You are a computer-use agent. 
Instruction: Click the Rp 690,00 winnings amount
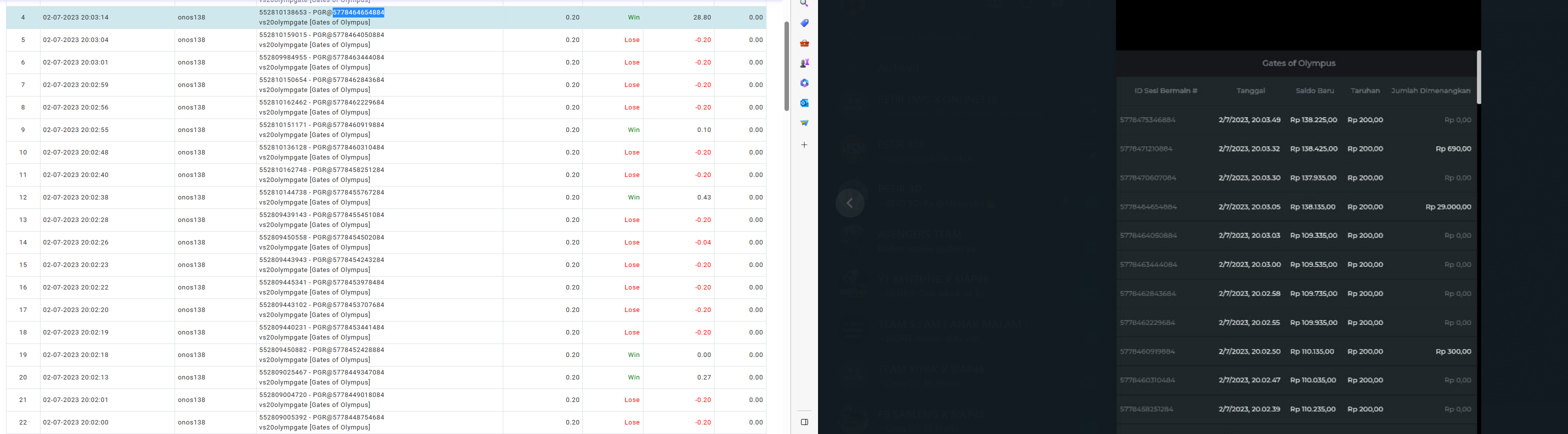pos(1453,148)
